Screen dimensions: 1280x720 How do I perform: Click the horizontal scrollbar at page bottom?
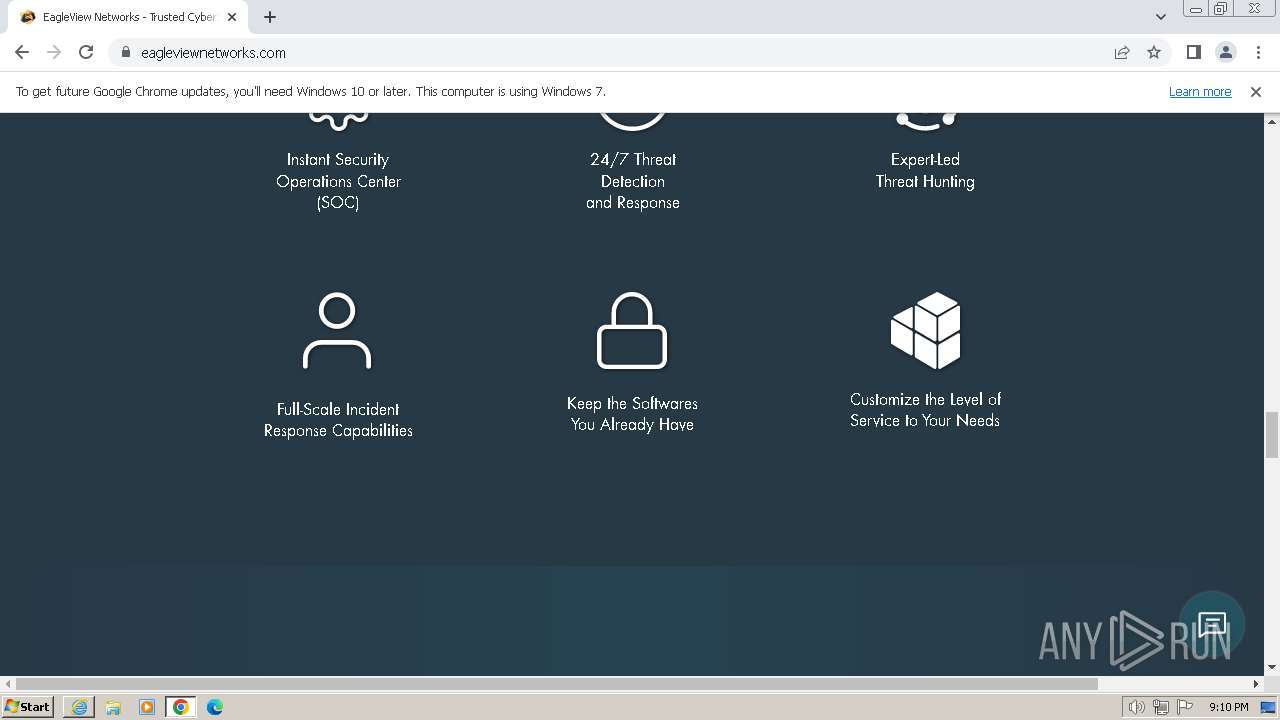(x=557, y=684)
